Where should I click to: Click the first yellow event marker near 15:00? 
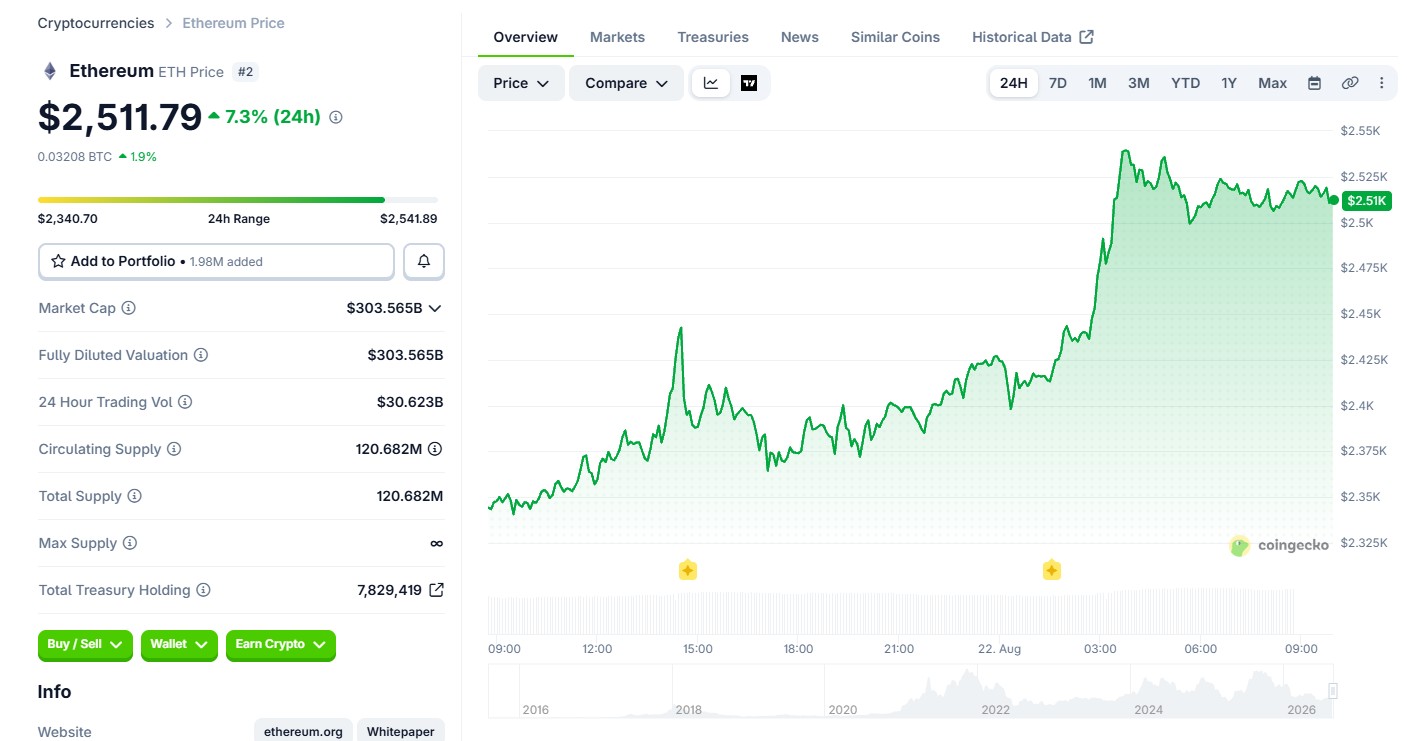point(688,570)
